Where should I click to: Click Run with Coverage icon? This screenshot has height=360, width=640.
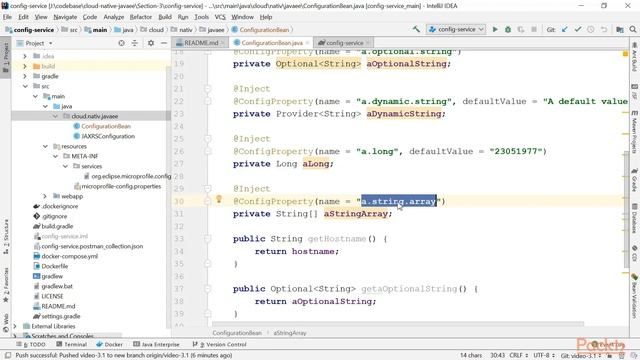pos(521,29)
